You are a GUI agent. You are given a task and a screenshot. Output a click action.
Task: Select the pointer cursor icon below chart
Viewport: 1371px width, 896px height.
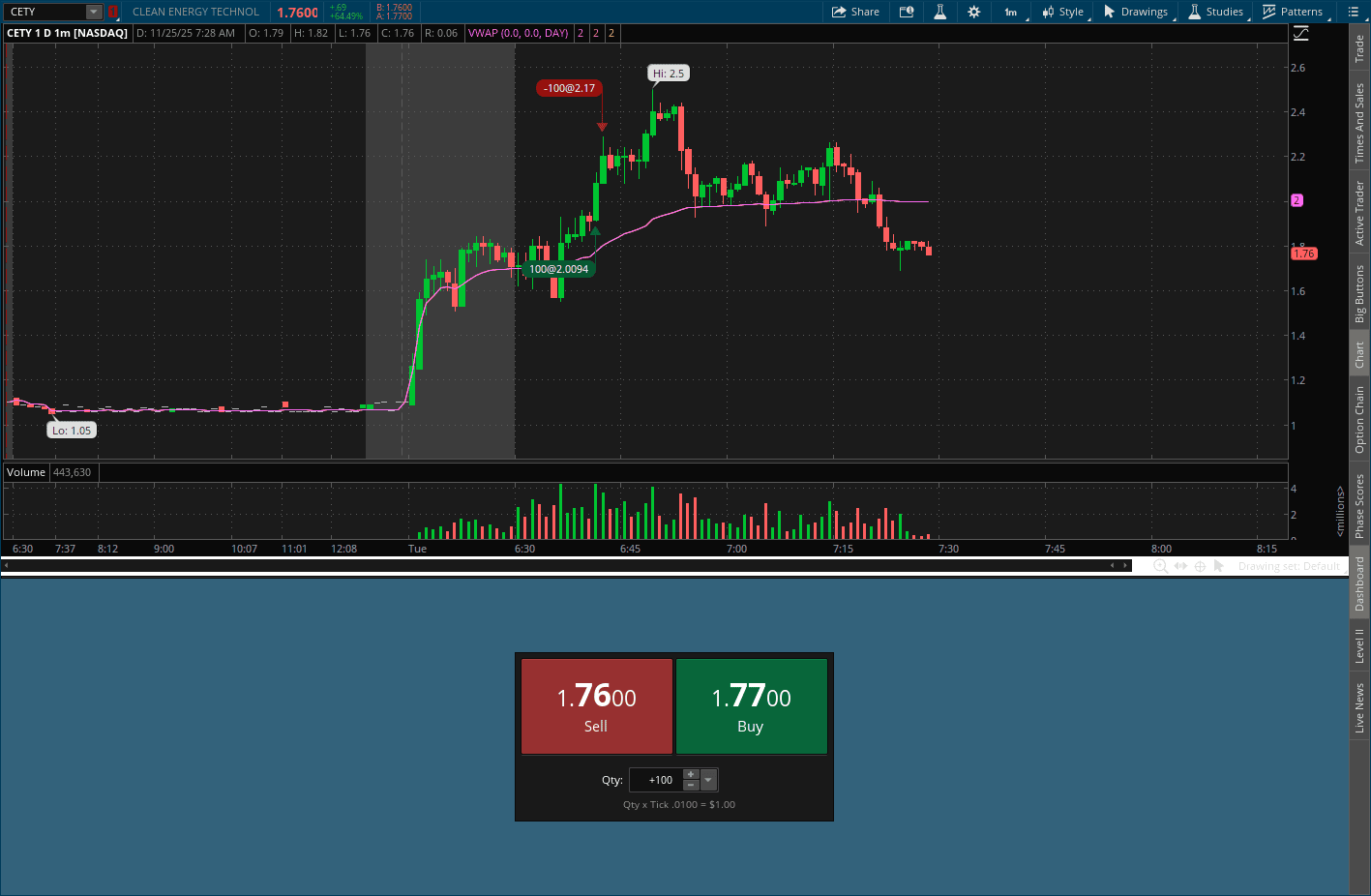coord(1218,566)
